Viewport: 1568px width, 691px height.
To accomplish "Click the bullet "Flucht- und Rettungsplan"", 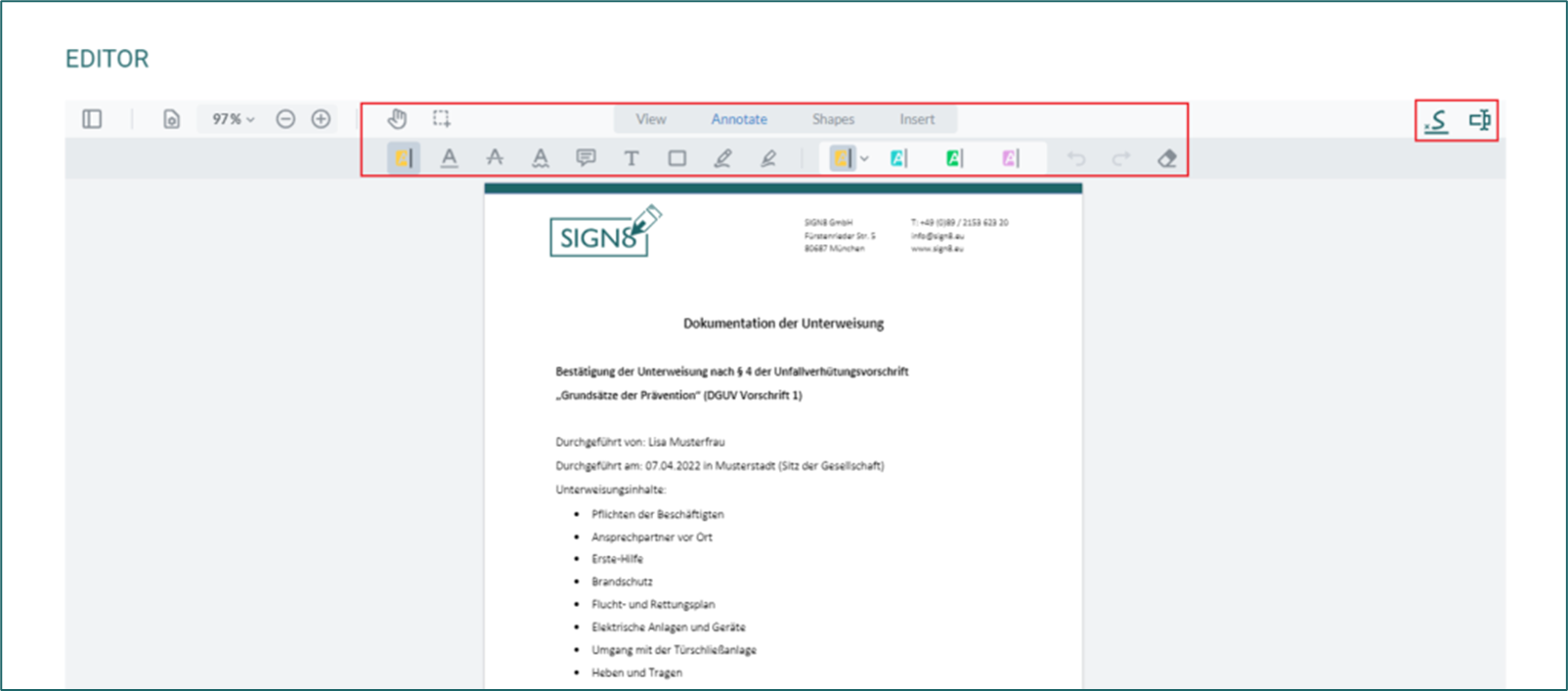I will [653, 604].
